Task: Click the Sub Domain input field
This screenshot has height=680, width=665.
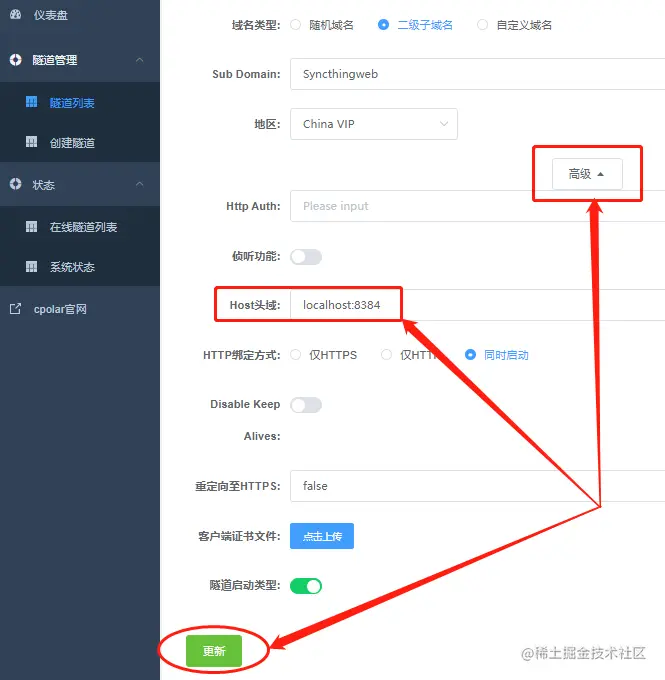Action: (x=477, y=74)
